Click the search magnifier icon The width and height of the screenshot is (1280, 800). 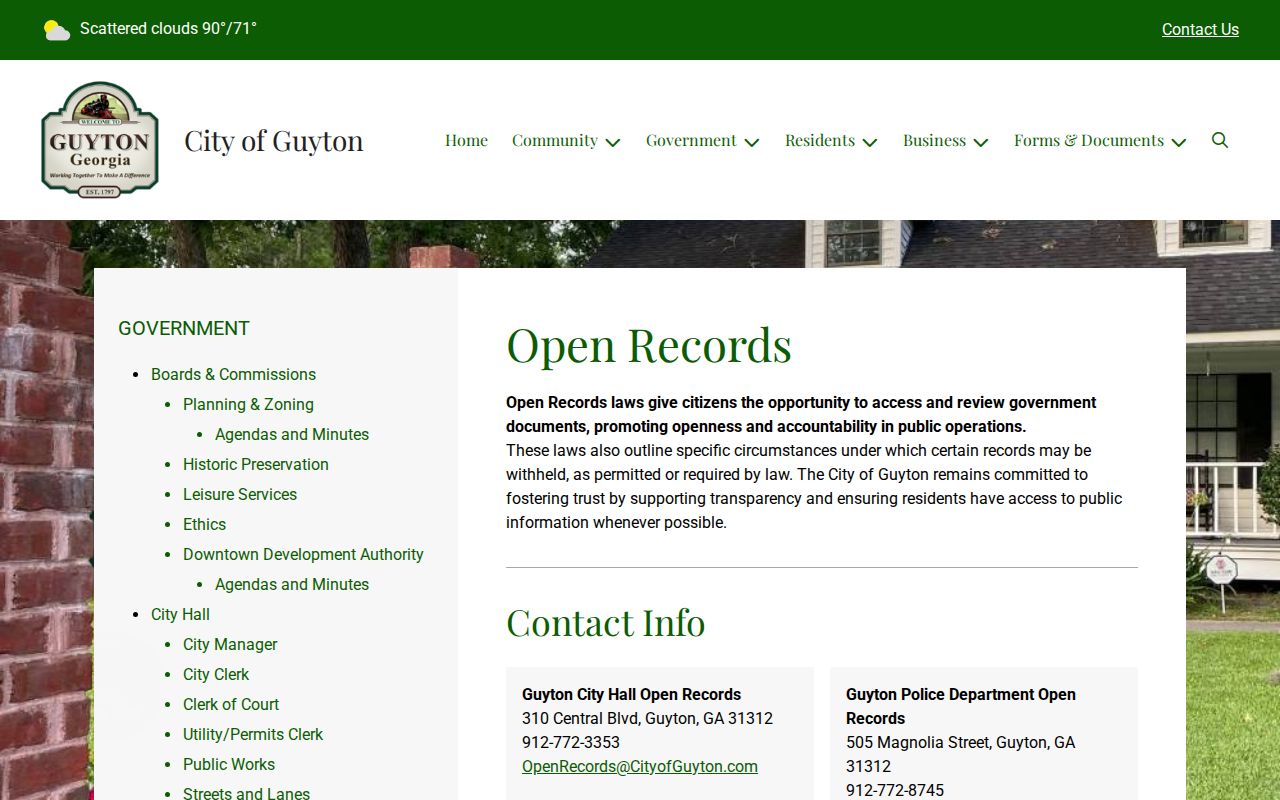(1220, 140)
